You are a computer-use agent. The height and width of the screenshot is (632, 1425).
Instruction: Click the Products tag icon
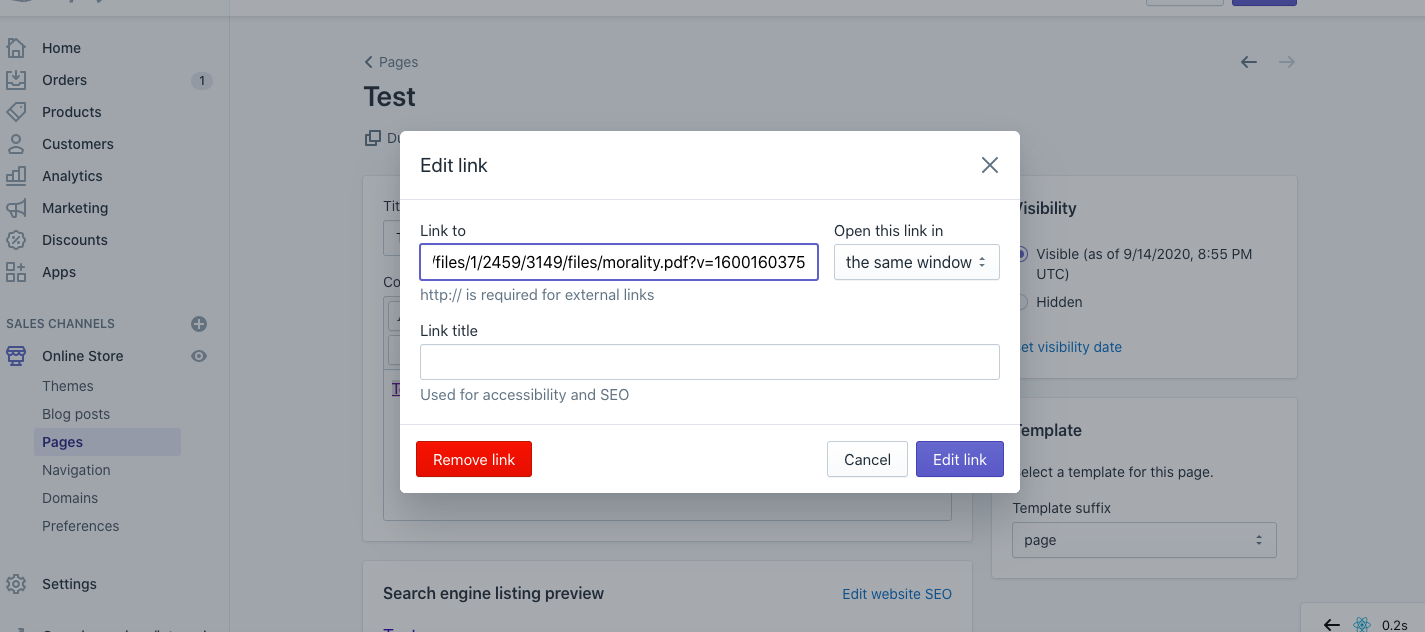click(x=16, y=112)
